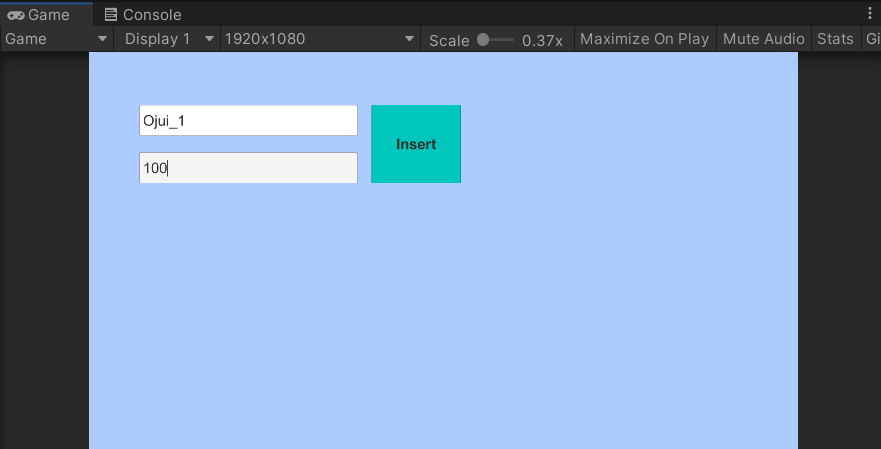Click the 0.37x scale value
Image resolution: width=881 pixels, height=449 pixels.
point(542,40)
